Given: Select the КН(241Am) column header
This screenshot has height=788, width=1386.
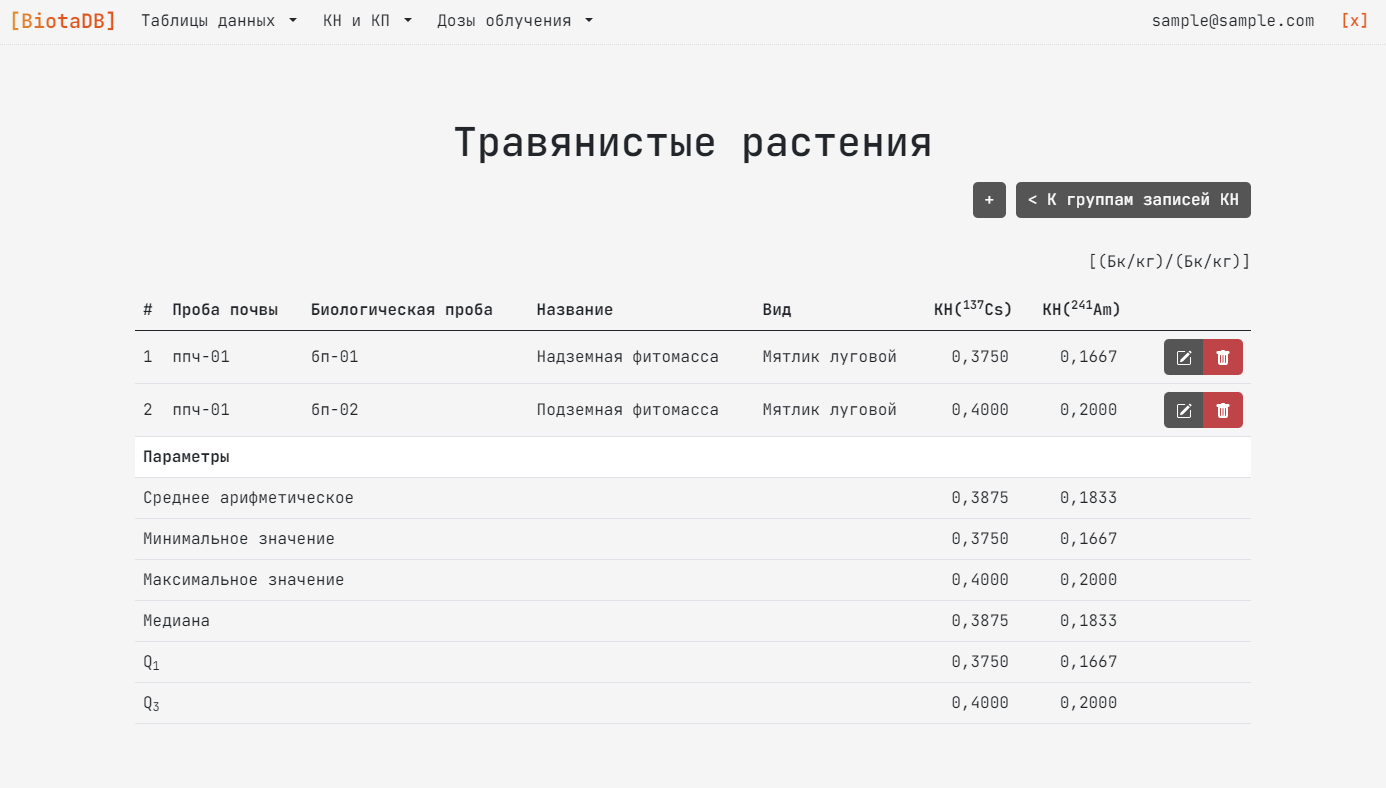Looking at the screenshot, I should [x=1081, y=310].
